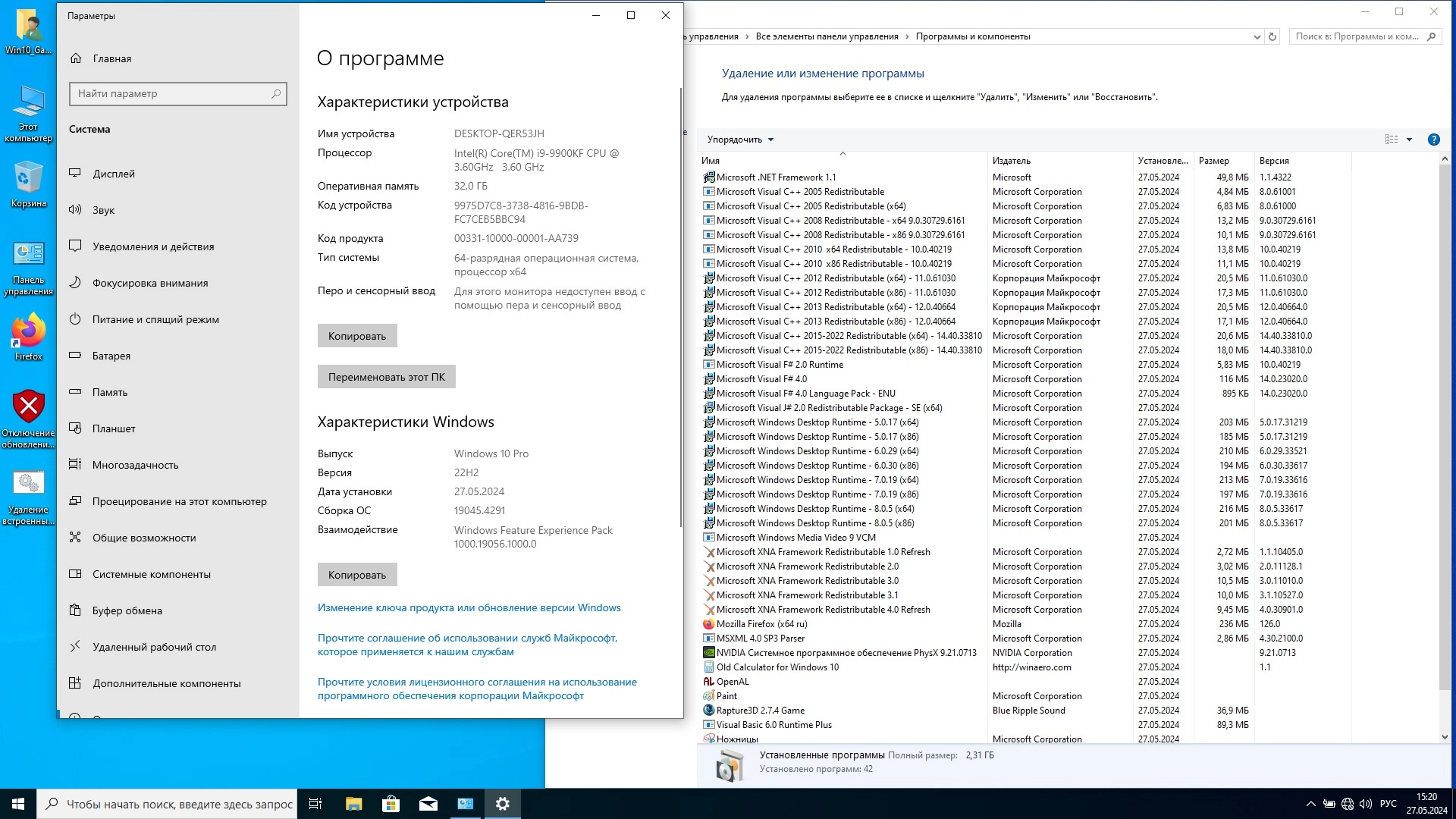
Task: Click volume icon in system tray
Action: pyautogui.click(x=1366, y=804)
